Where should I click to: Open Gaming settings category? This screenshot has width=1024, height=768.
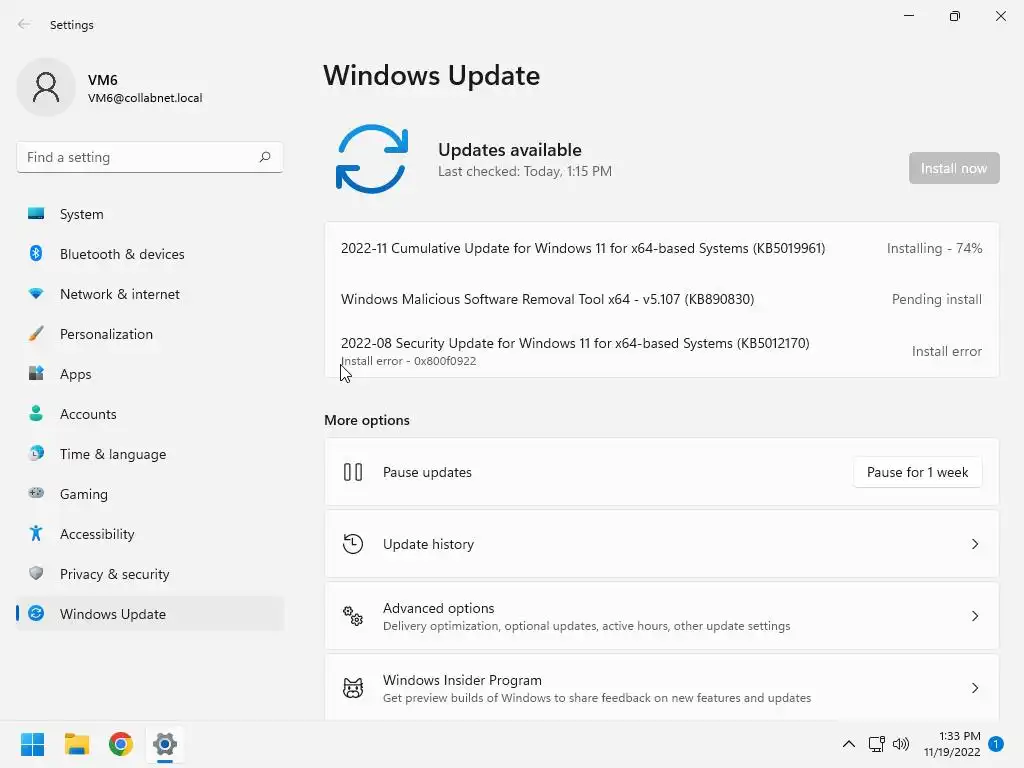click(150, 494)
